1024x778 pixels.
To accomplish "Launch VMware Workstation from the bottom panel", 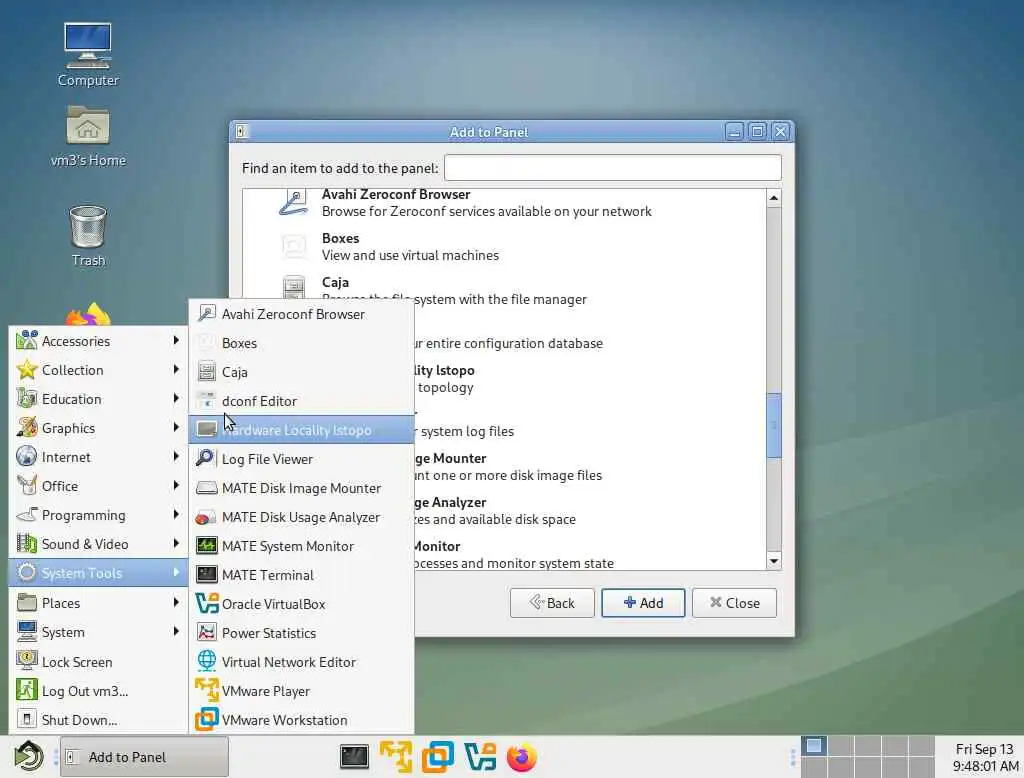I will click(x=438, y=756).
